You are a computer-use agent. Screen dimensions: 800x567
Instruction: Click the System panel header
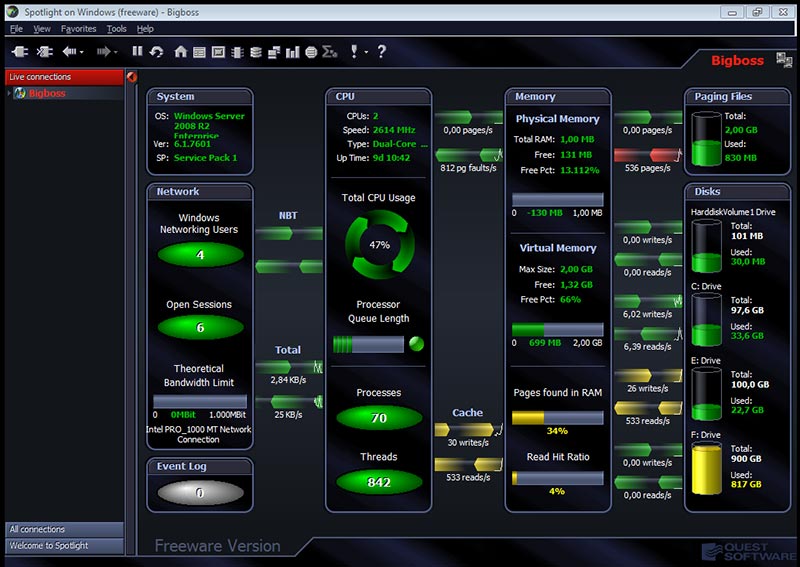pos(200,96)
